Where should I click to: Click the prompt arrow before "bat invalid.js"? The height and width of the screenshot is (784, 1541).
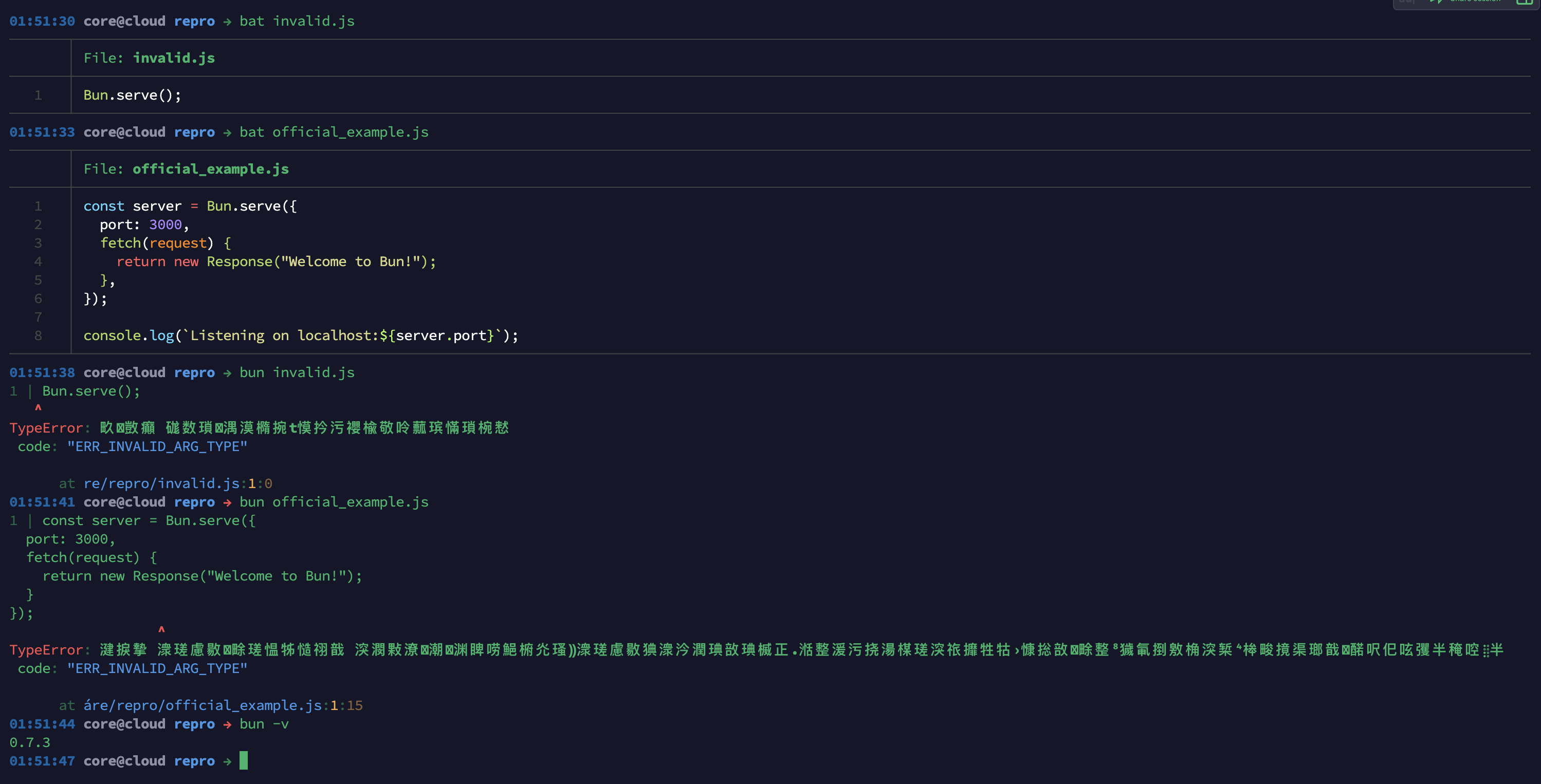227,22
